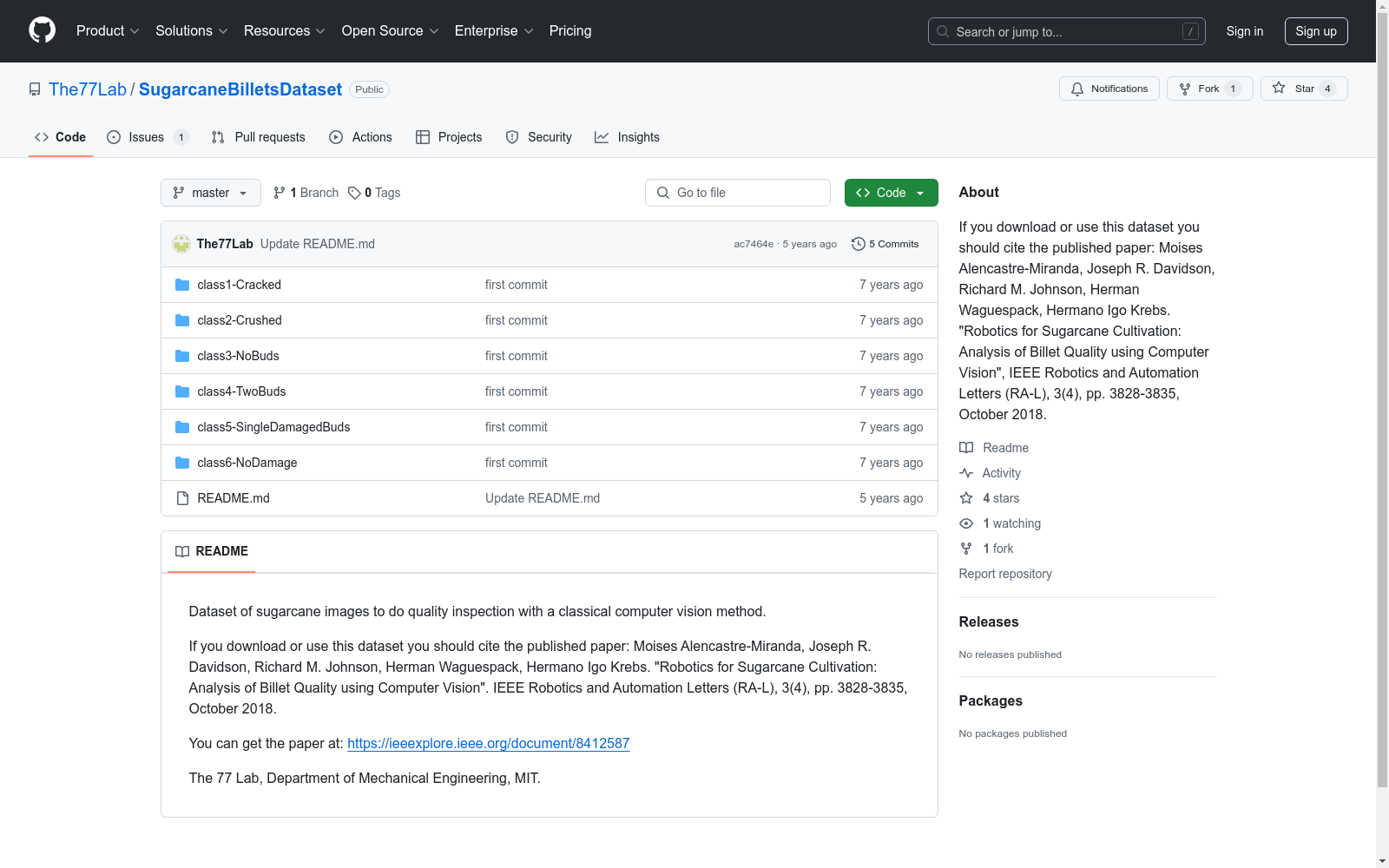Open commit hash ac7464e

coord(754,244)
